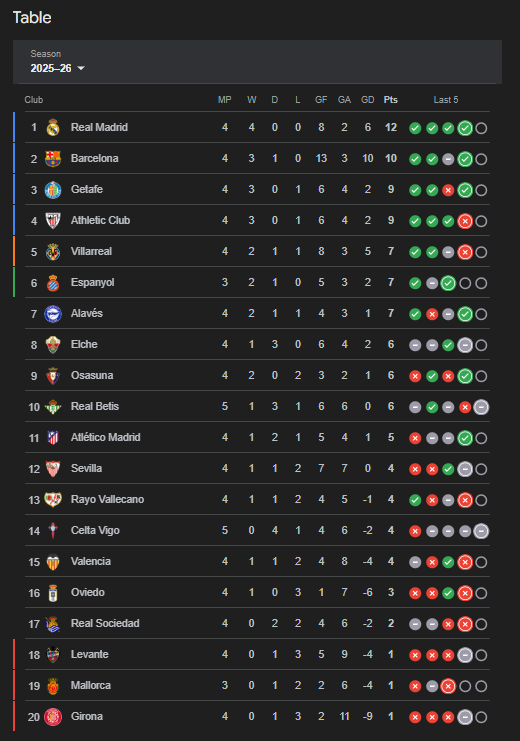Click Real Madrid's highlighted latest win indicator
Image resolution: width=520 pixels, height=741 pixels.
point(465,128)
